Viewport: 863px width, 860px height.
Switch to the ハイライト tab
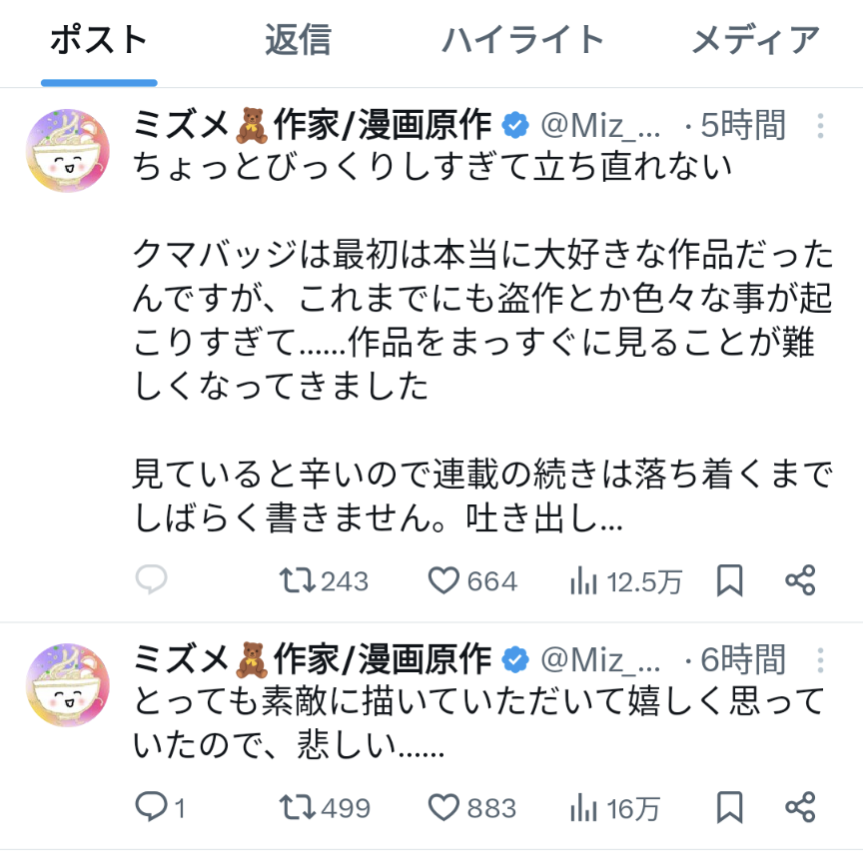point(523,40)
